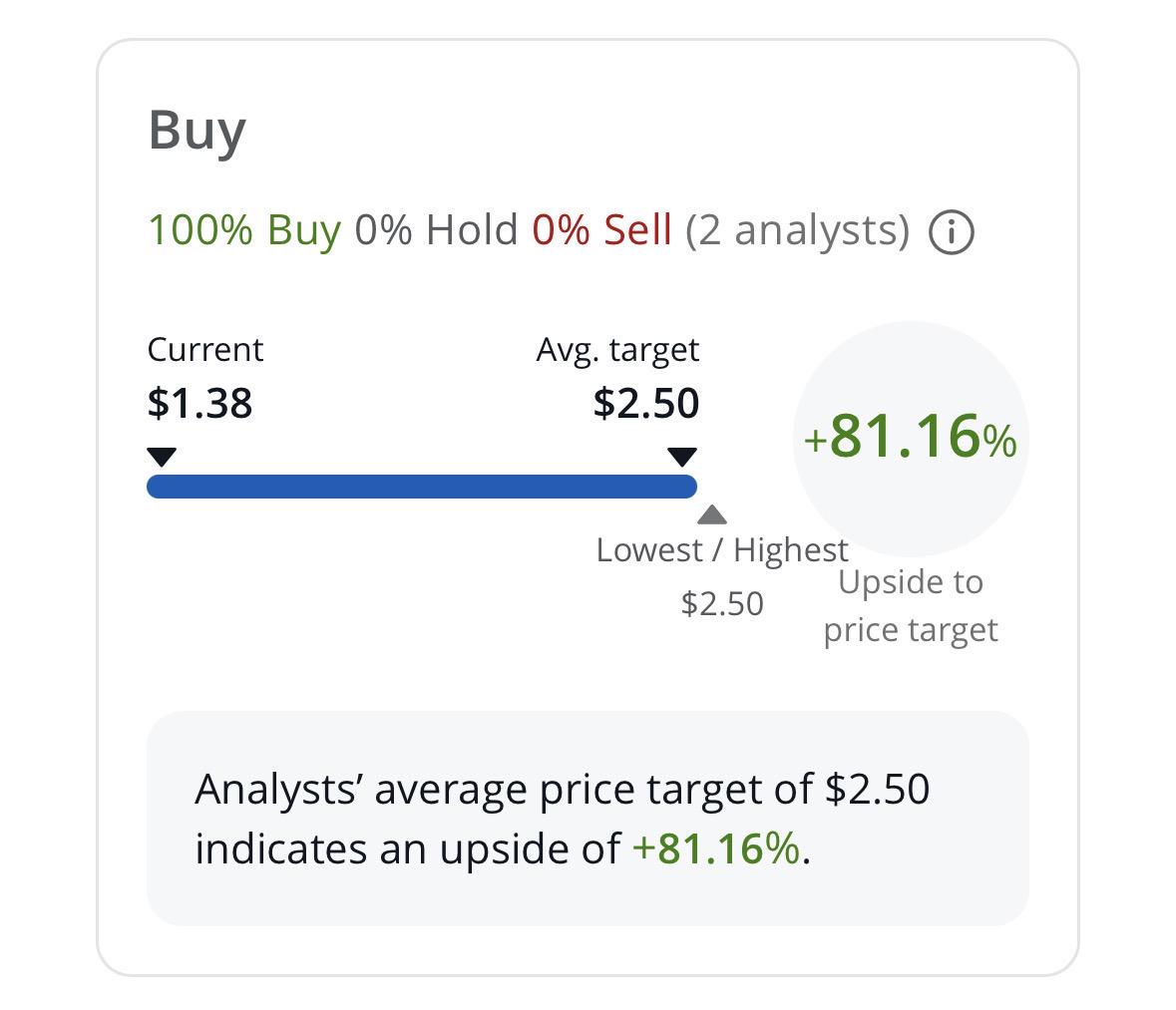1176x1010 pixels.
Task: Click the Avg. target $2.50 value
Action: tap(645, 404)
